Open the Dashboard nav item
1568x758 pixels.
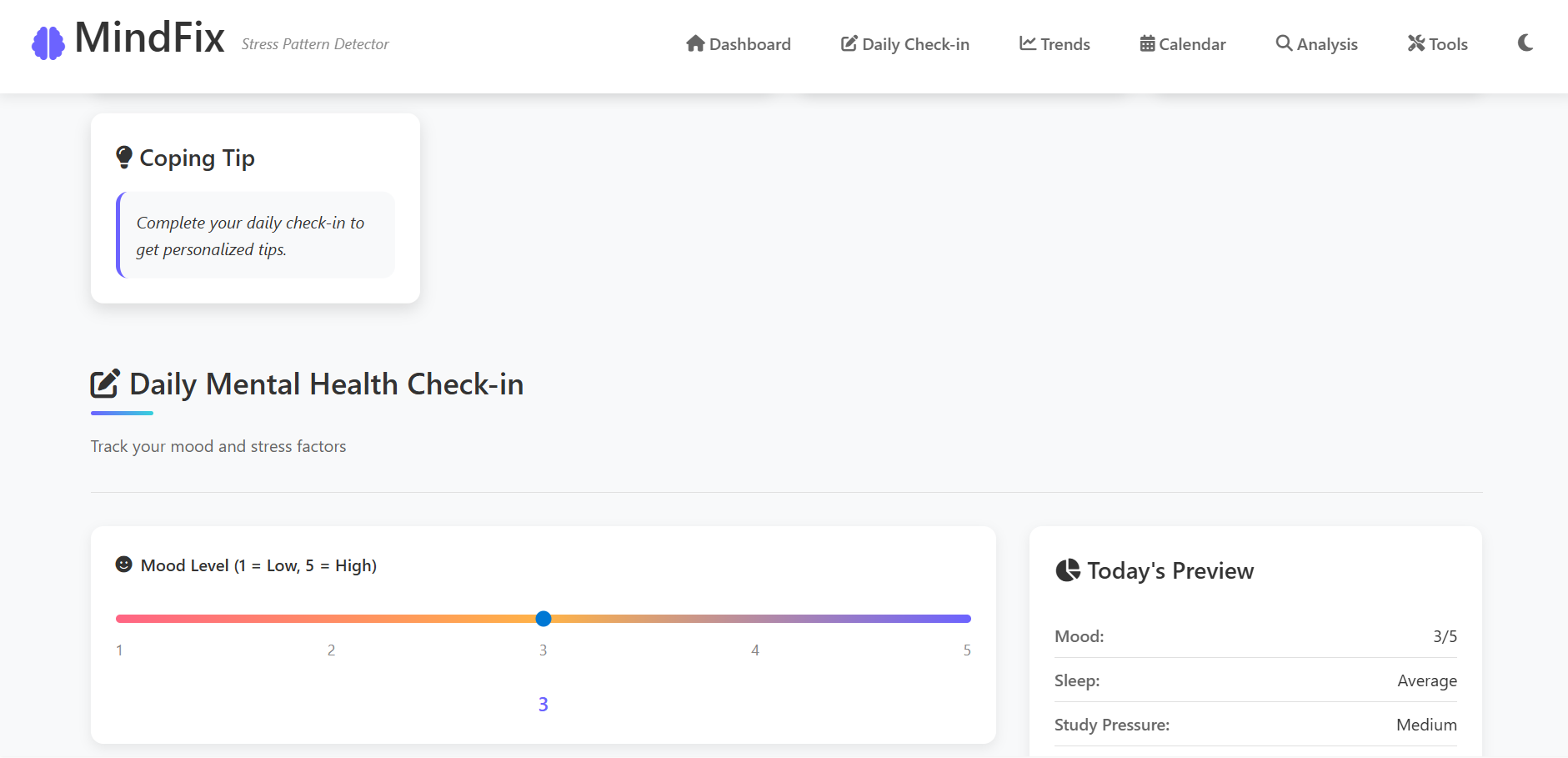[x=738, y=44]
